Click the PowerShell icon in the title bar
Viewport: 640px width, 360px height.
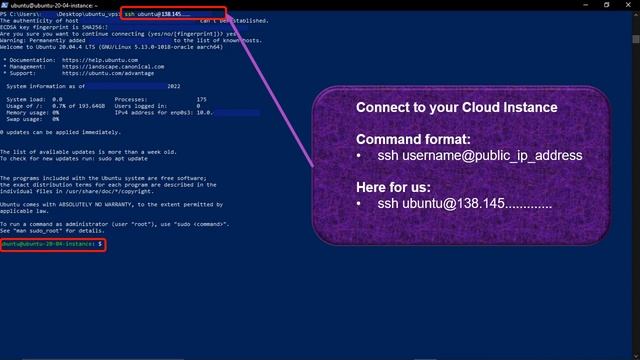[4, 5]
